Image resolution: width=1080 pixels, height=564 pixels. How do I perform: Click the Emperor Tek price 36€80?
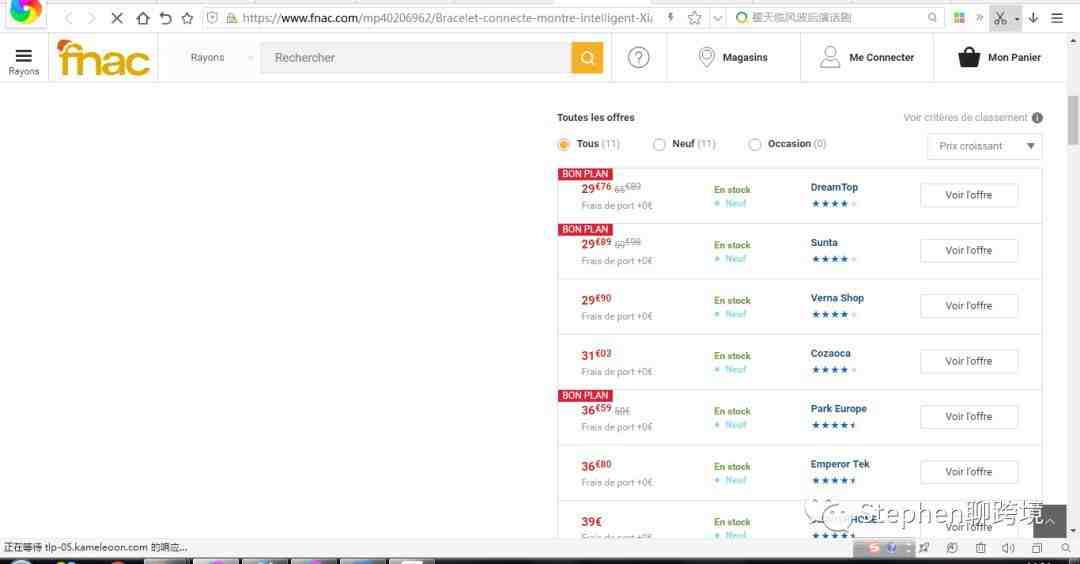pyautogui.click(x=596, y=466)
